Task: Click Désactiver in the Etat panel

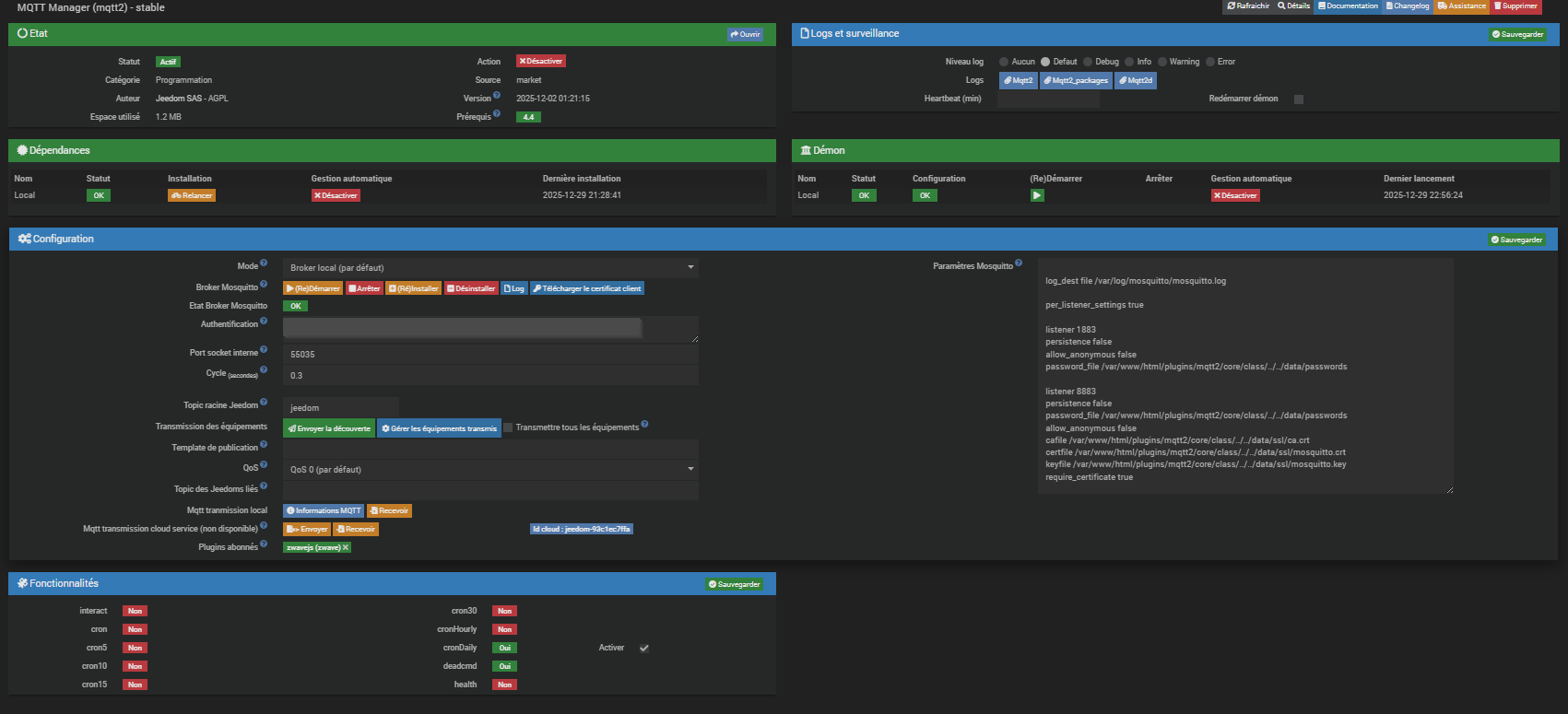Action: 541,62
